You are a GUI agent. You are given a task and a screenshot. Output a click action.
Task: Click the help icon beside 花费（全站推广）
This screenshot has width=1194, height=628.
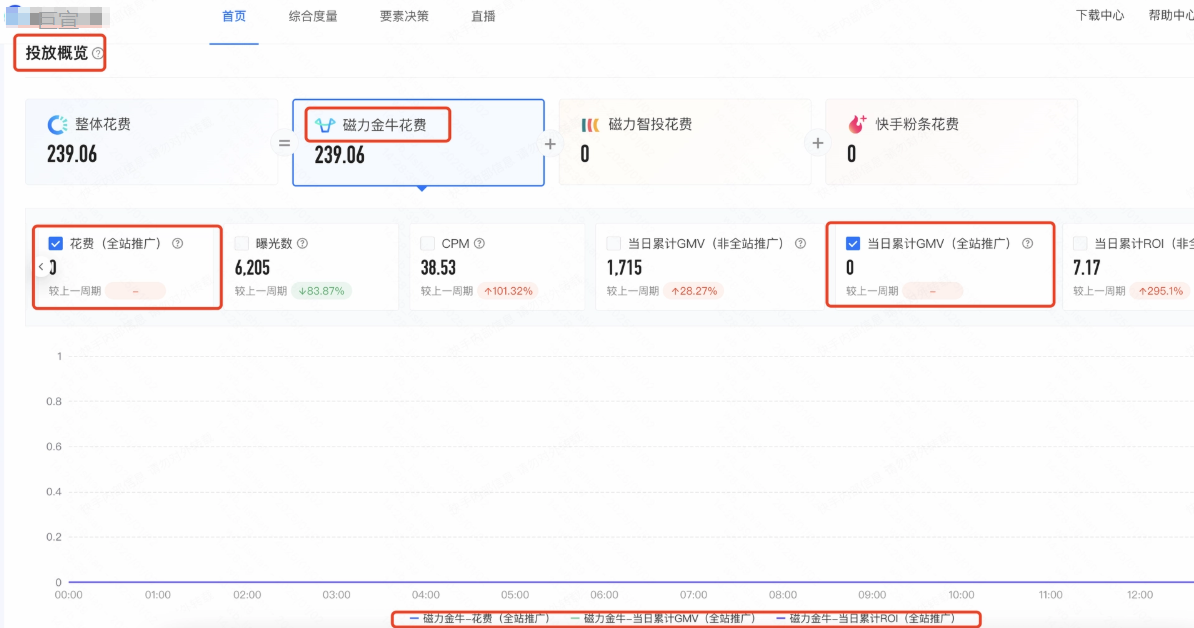[x=177, y=243]
